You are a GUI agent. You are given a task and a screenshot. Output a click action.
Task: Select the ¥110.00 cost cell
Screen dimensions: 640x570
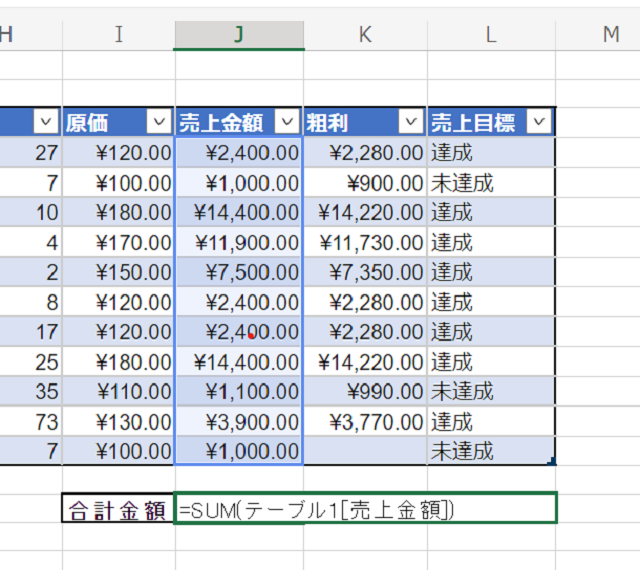click(118, 392)
